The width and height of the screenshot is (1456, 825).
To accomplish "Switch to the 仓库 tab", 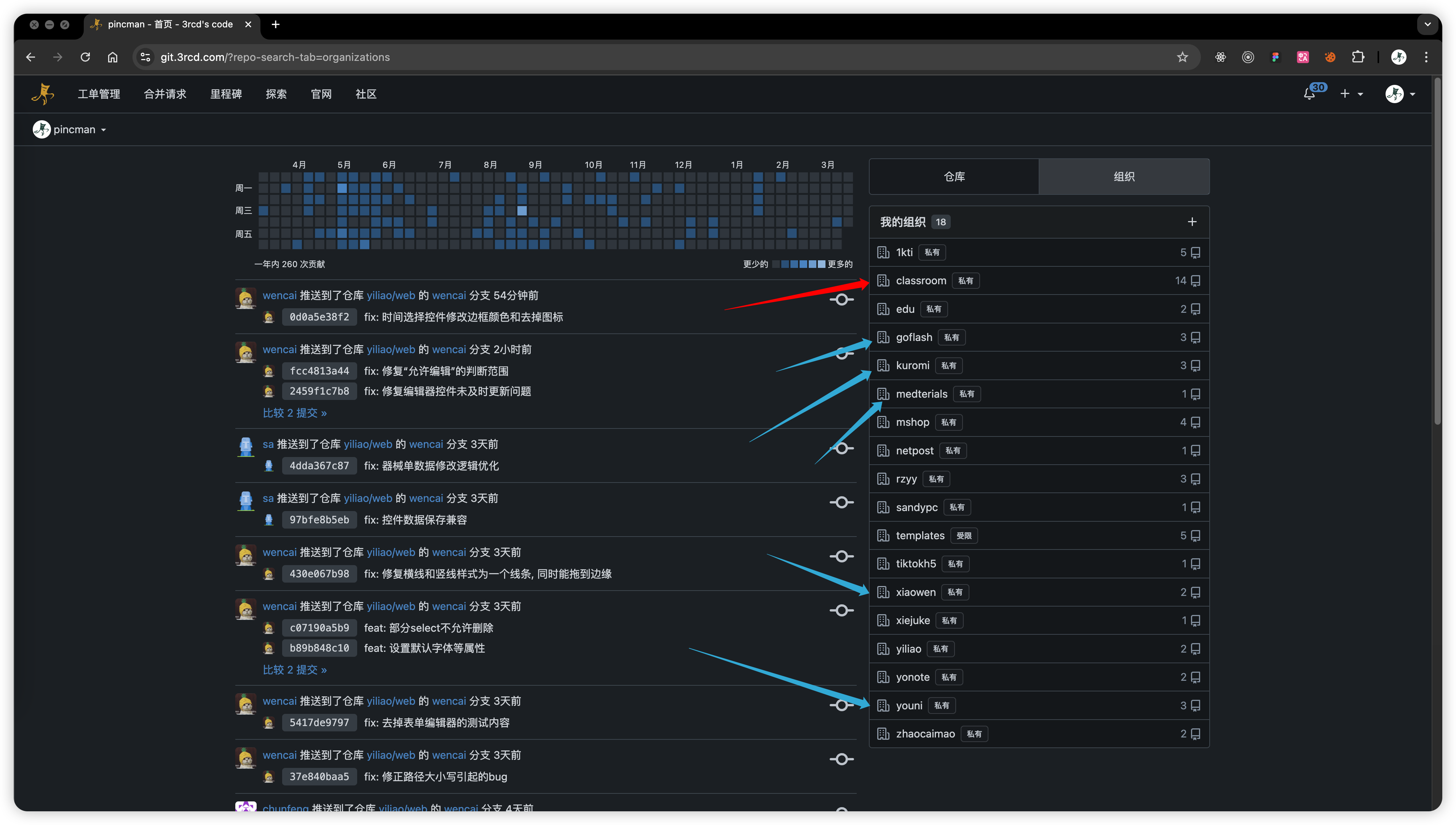I will (x=954, y=177).
